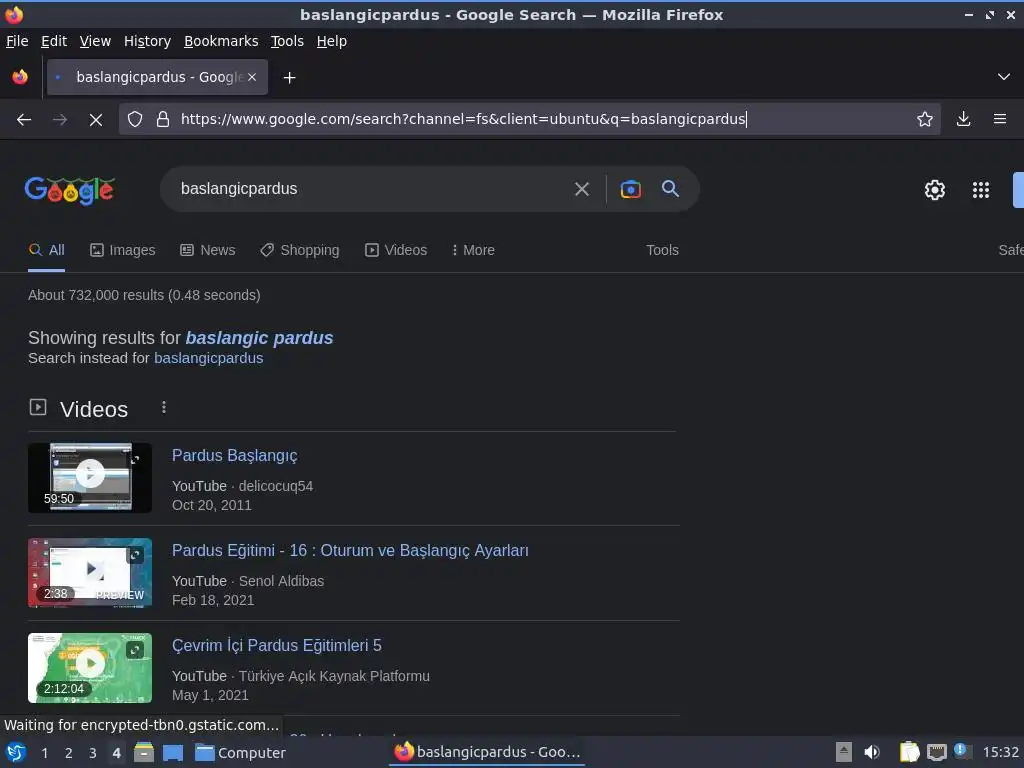Open the Tools menu in menu bar
This screenshot has width=1024, height=768.
[287, 41]
